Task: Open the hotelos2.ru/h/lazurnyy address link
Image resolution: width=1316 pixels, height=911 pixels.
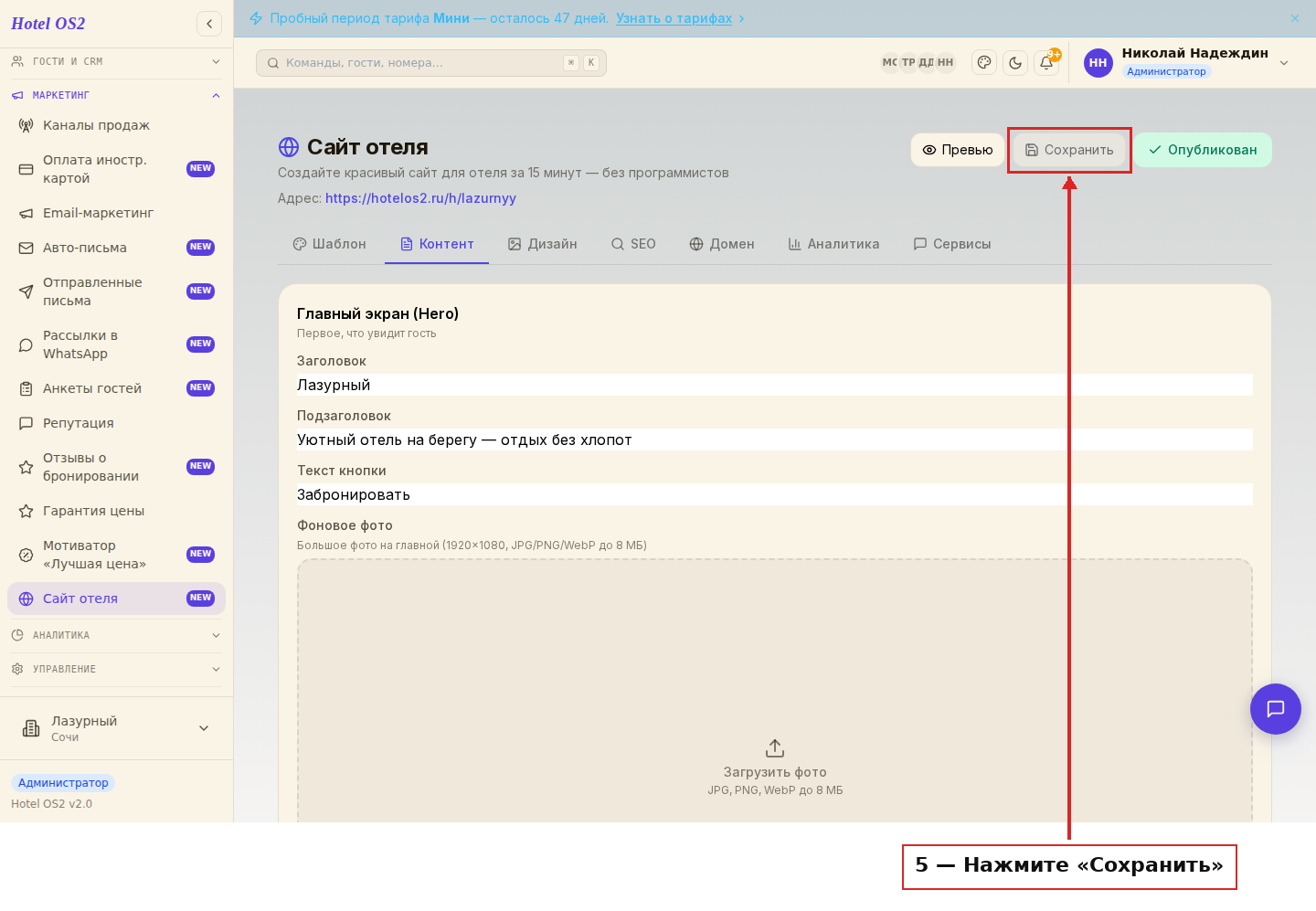Action: pos(420,198)
